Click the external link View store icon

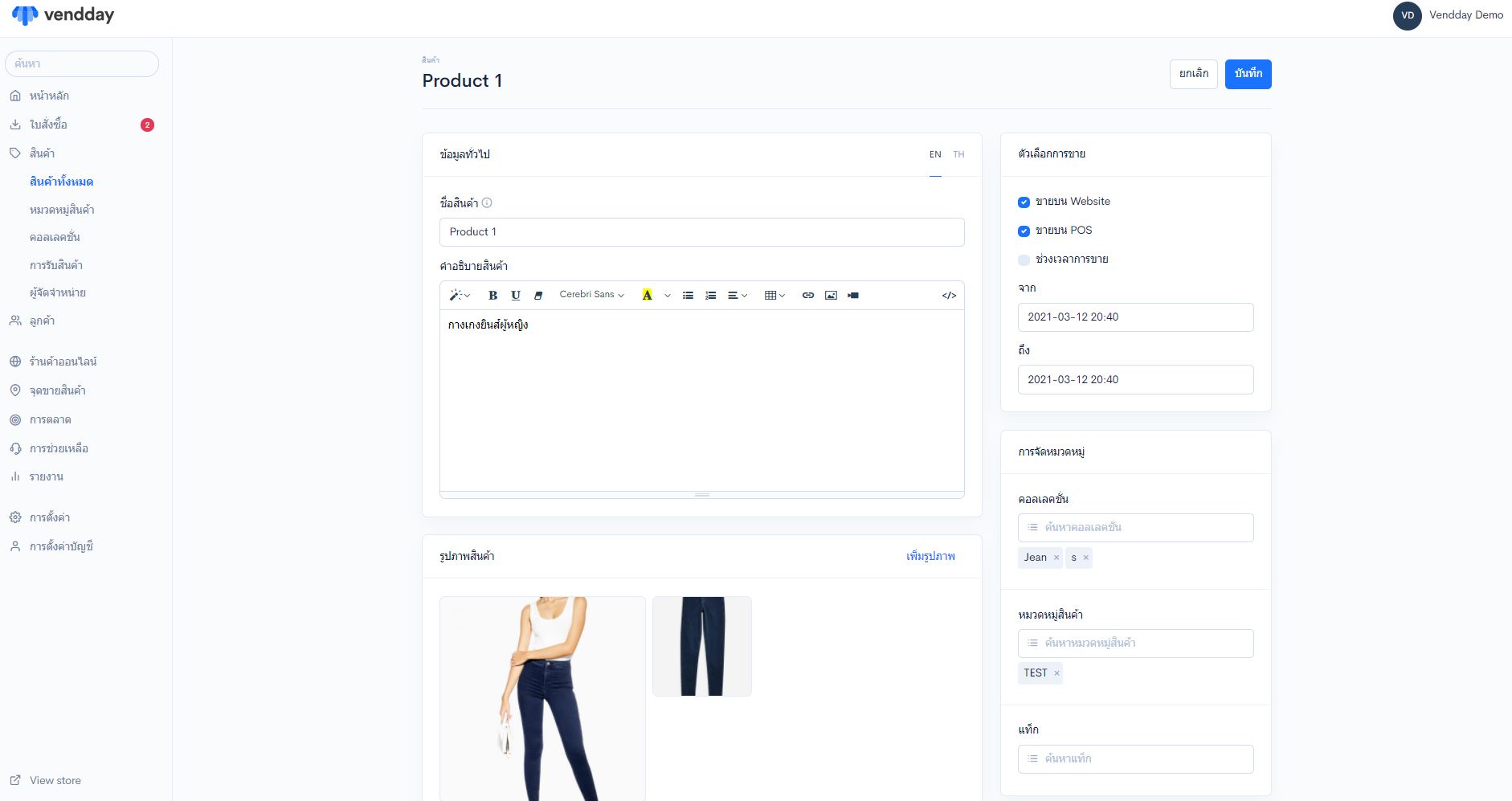tap(15, 780)
